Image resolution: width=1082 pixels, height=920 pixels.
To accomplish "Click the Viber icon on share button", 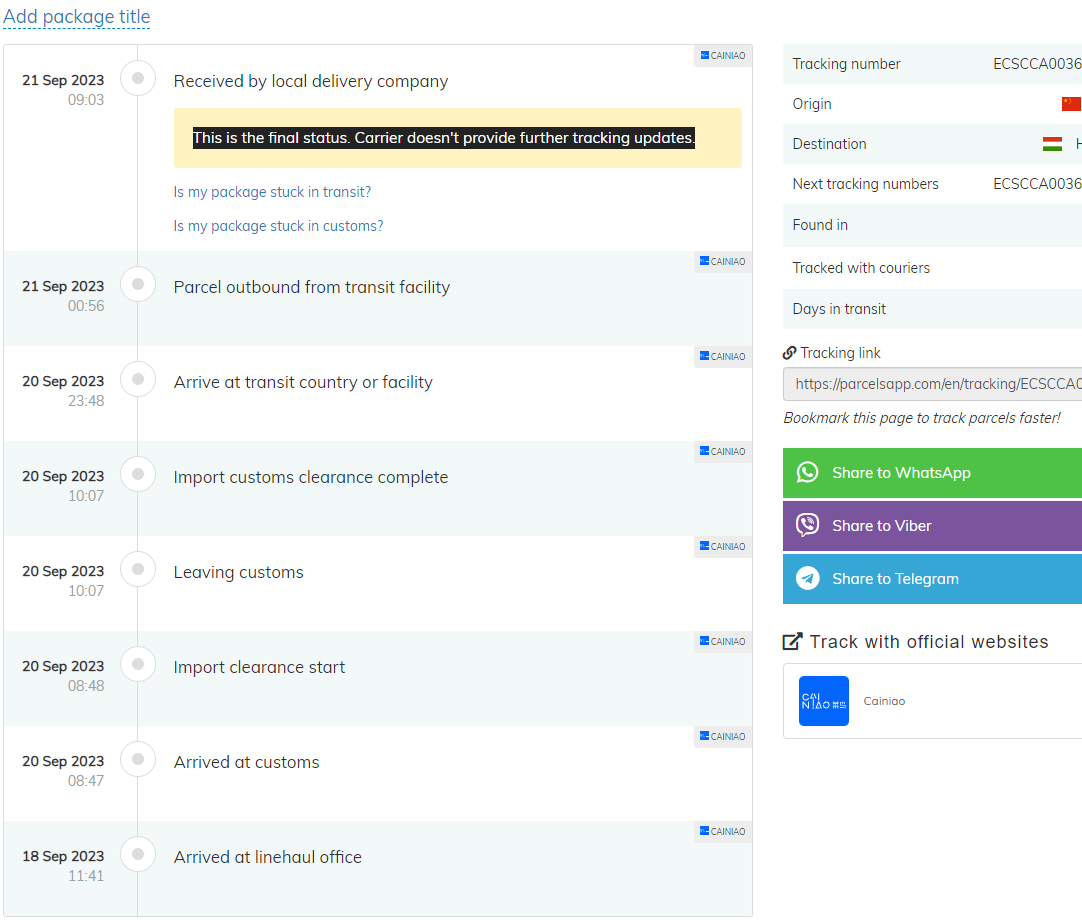I will (x=808, y=526).
